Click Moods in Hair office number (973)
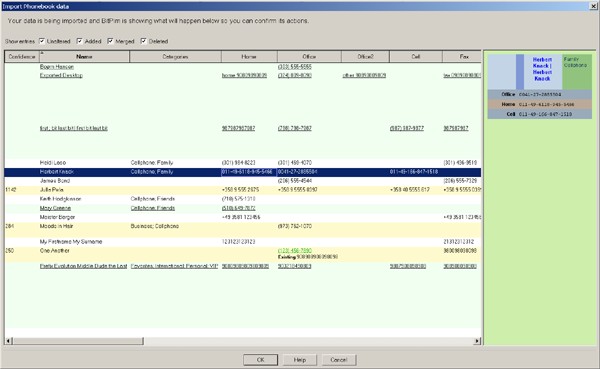 tap(295, 226)
